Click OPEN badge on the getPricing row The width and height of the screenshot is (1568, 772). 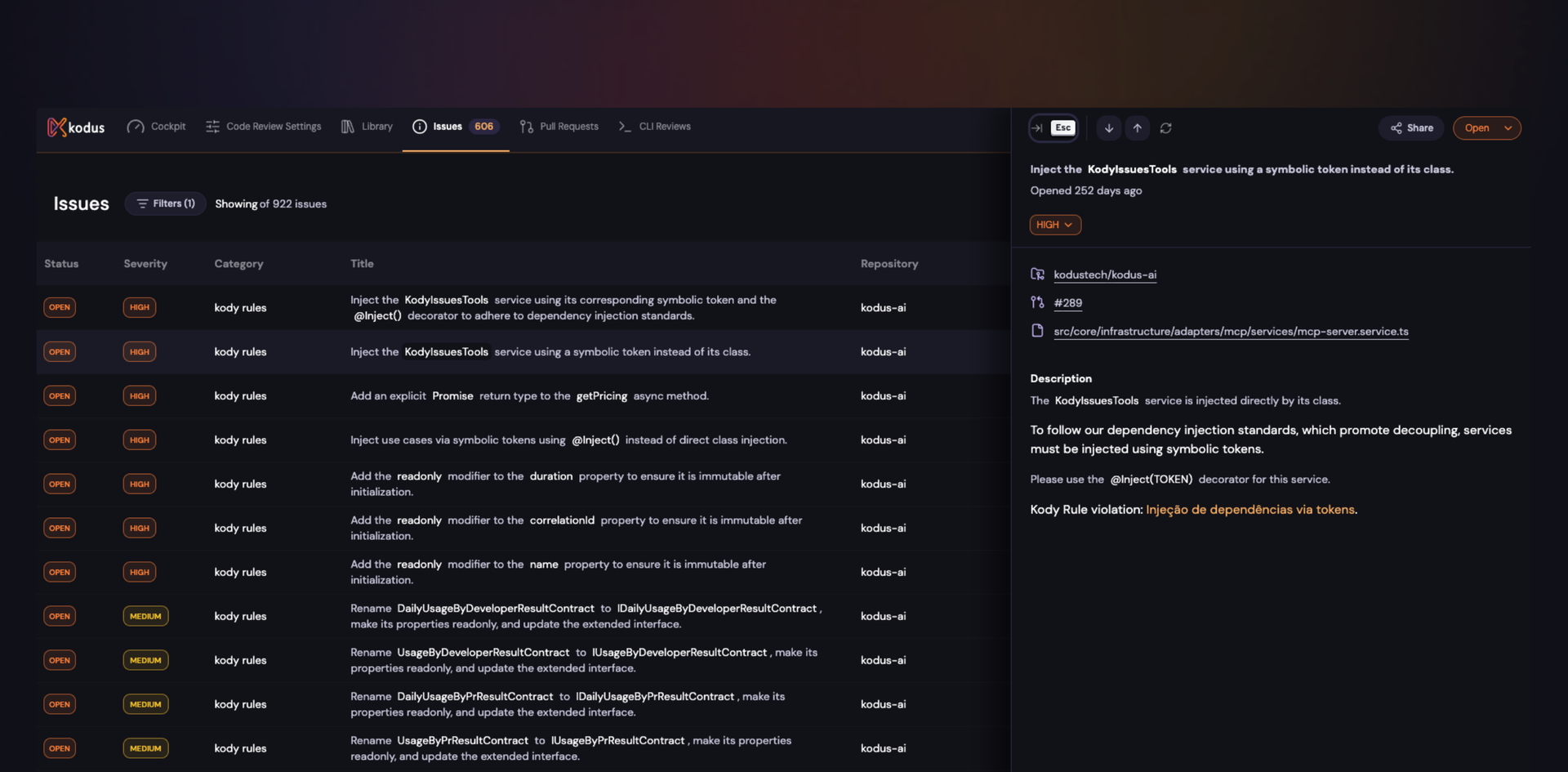coord(60,396)
